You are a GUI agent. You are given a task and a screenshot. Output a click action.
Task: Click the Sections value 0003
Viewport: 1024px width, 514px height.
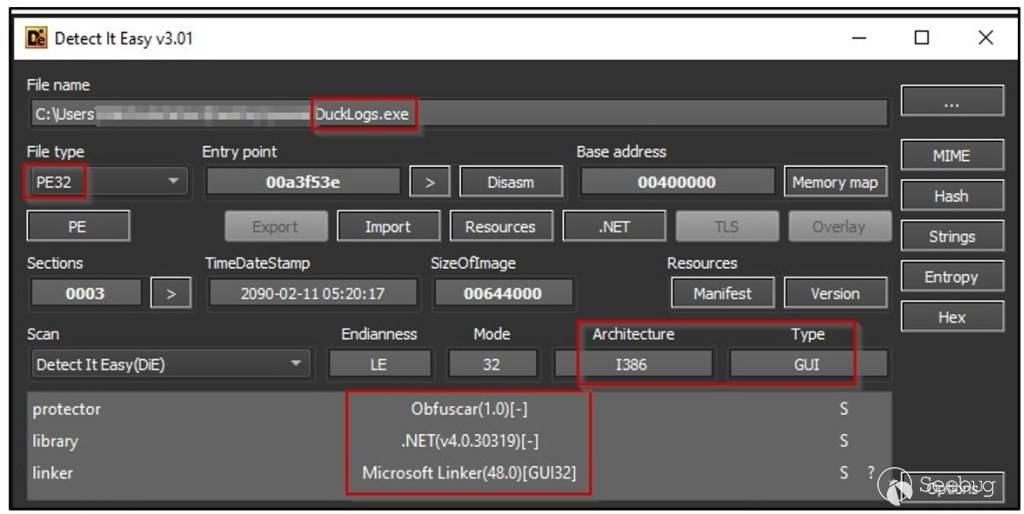point(86,293)
